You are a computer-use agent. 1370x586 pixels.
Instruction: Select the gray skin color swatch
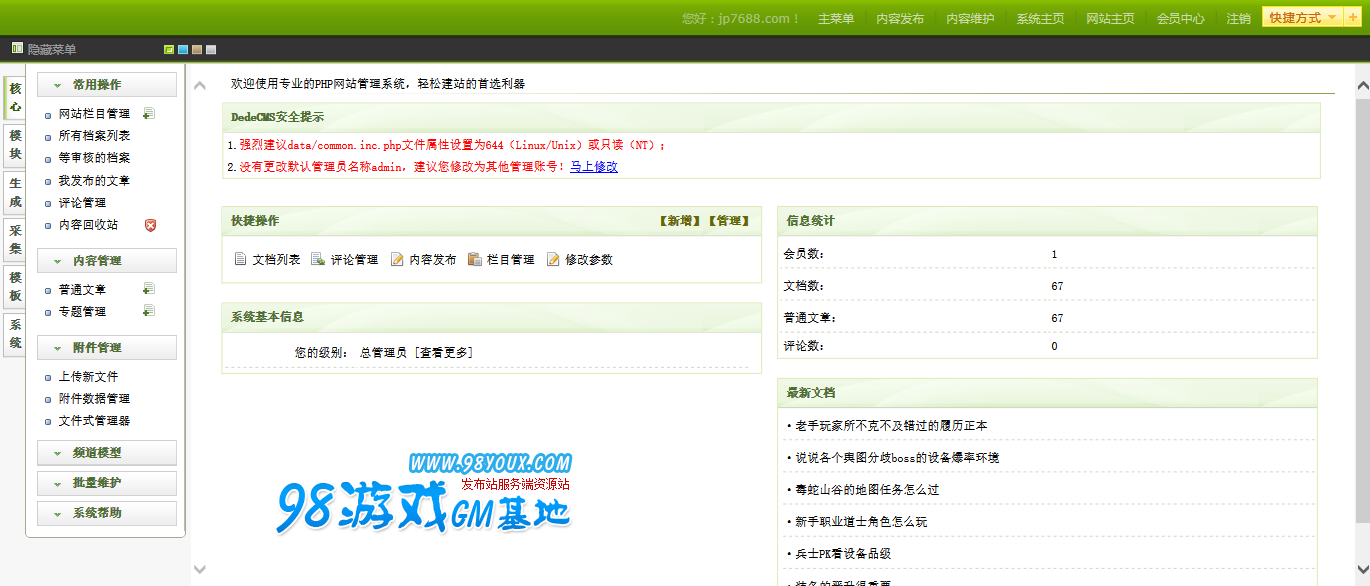[x=211, y=49]
